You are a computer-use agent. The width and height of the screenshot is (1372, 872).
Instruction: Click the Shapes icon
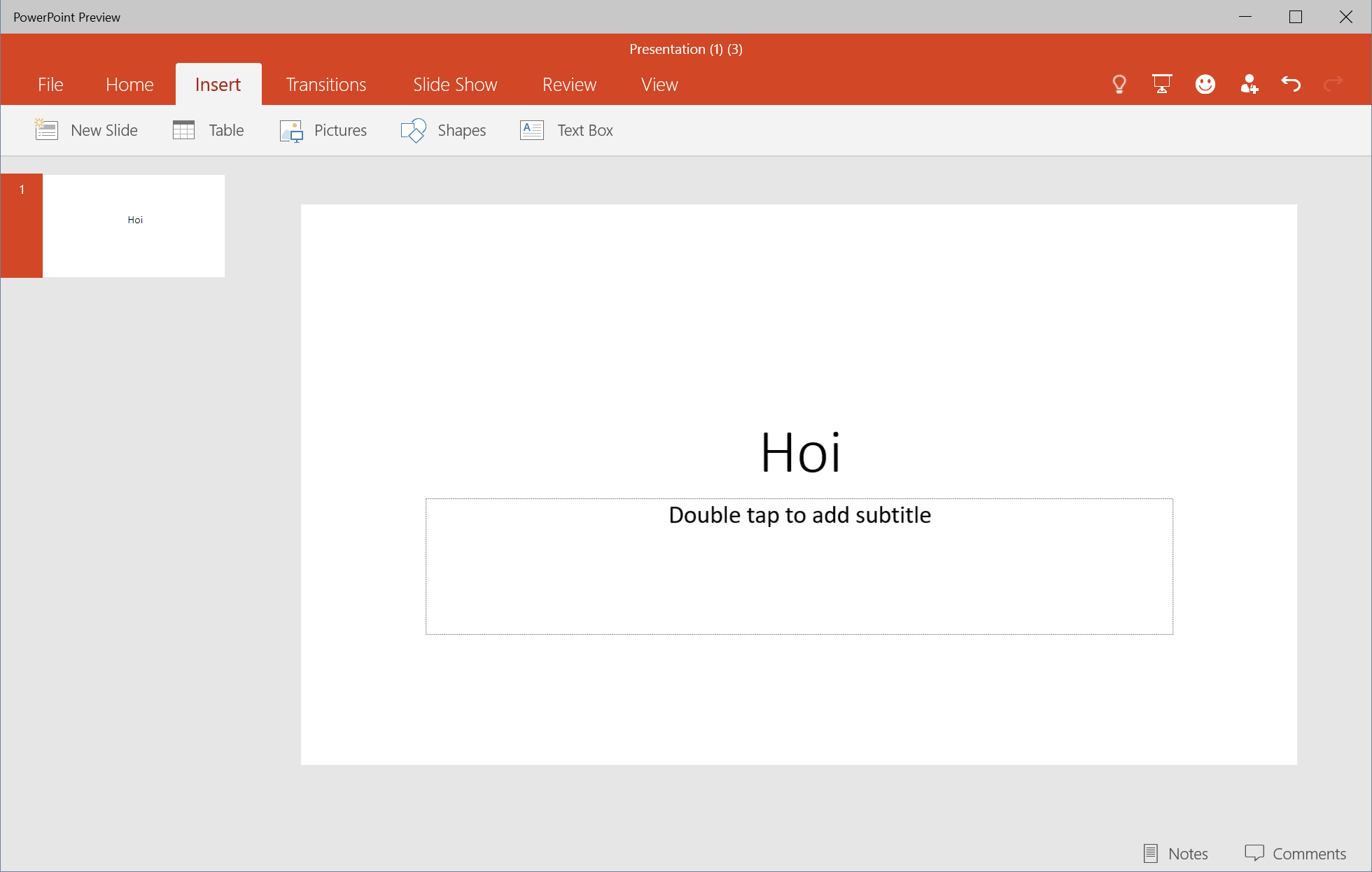(414, 130)
